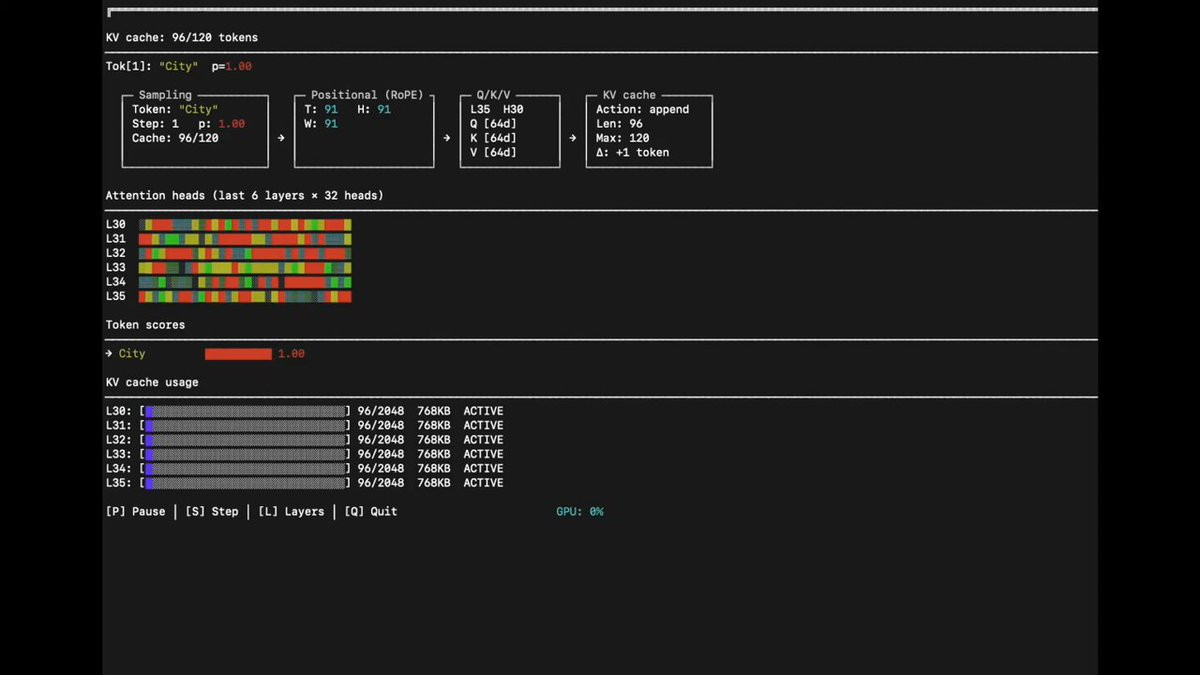Click the arrow between Sampling and Positional boxes
The width and height of the screenshot is (1200, 675).
coord(282,138)
